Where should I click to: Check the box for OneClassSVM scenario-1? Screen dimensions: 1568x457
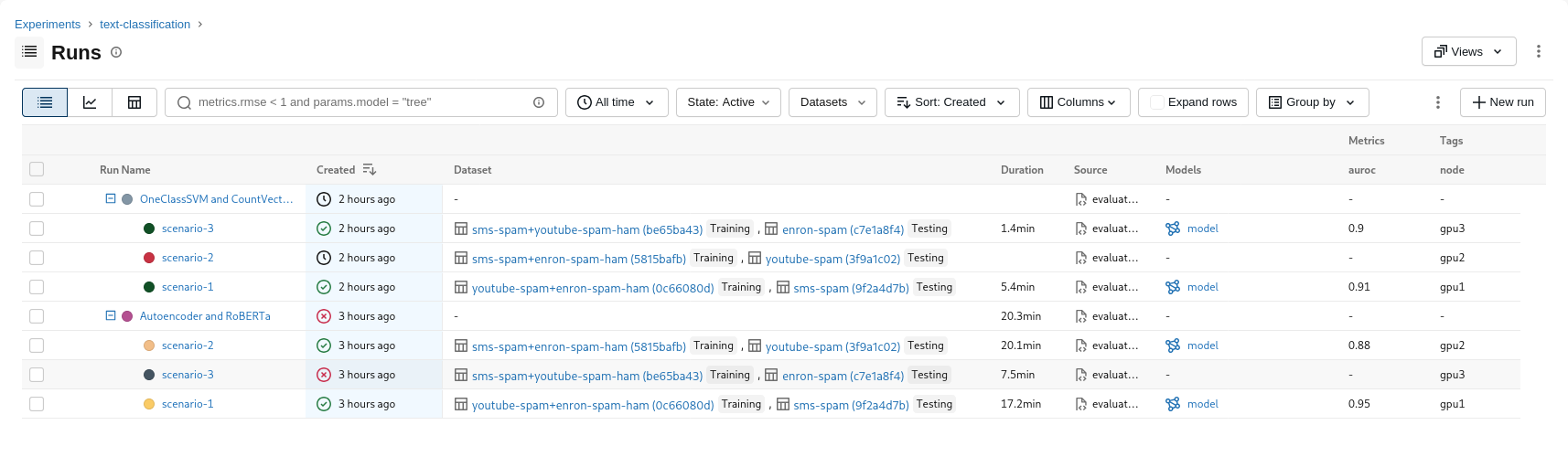pyautogui.click(x=37, y=287)
